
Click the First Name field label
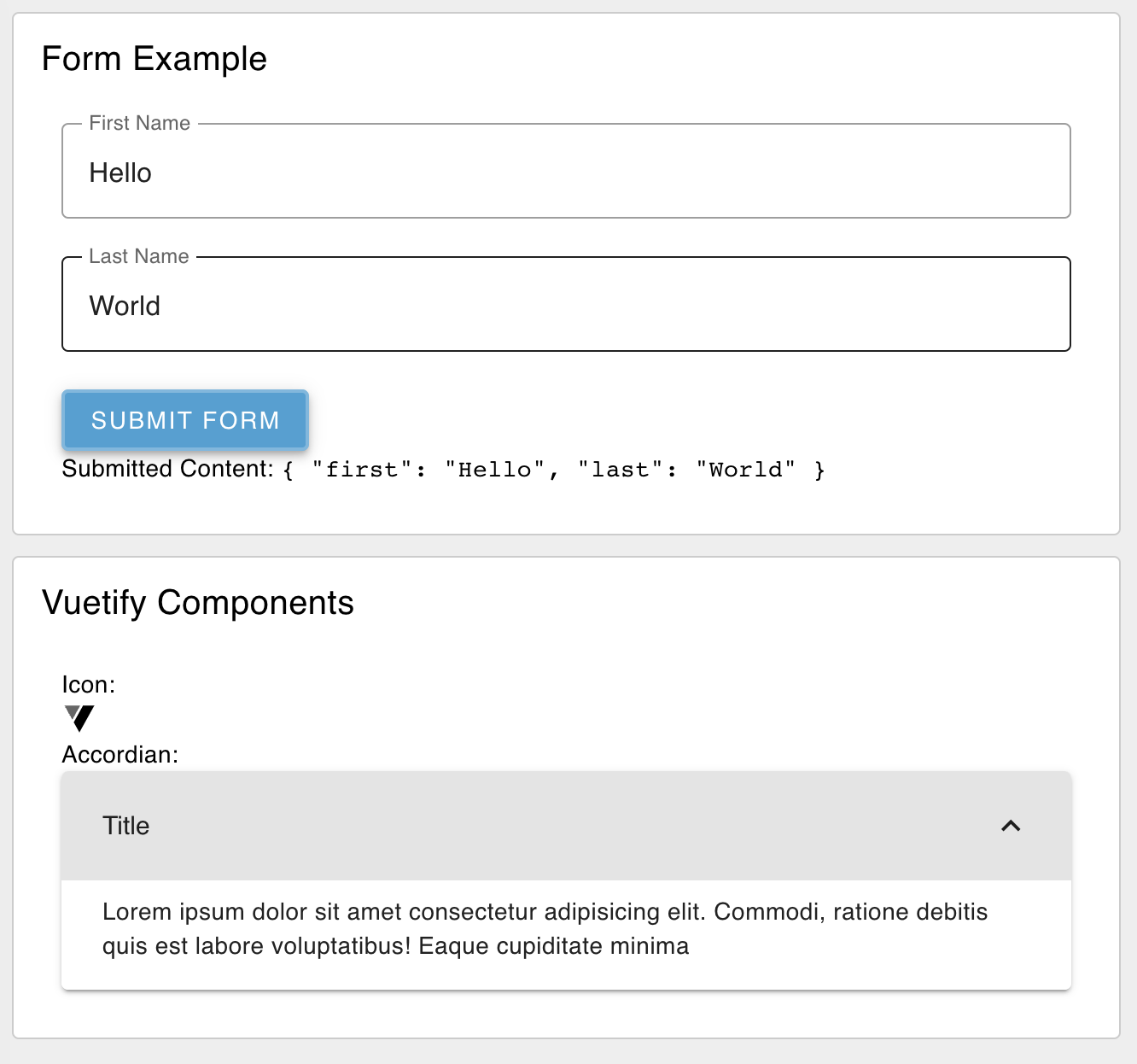coord(140,123)
